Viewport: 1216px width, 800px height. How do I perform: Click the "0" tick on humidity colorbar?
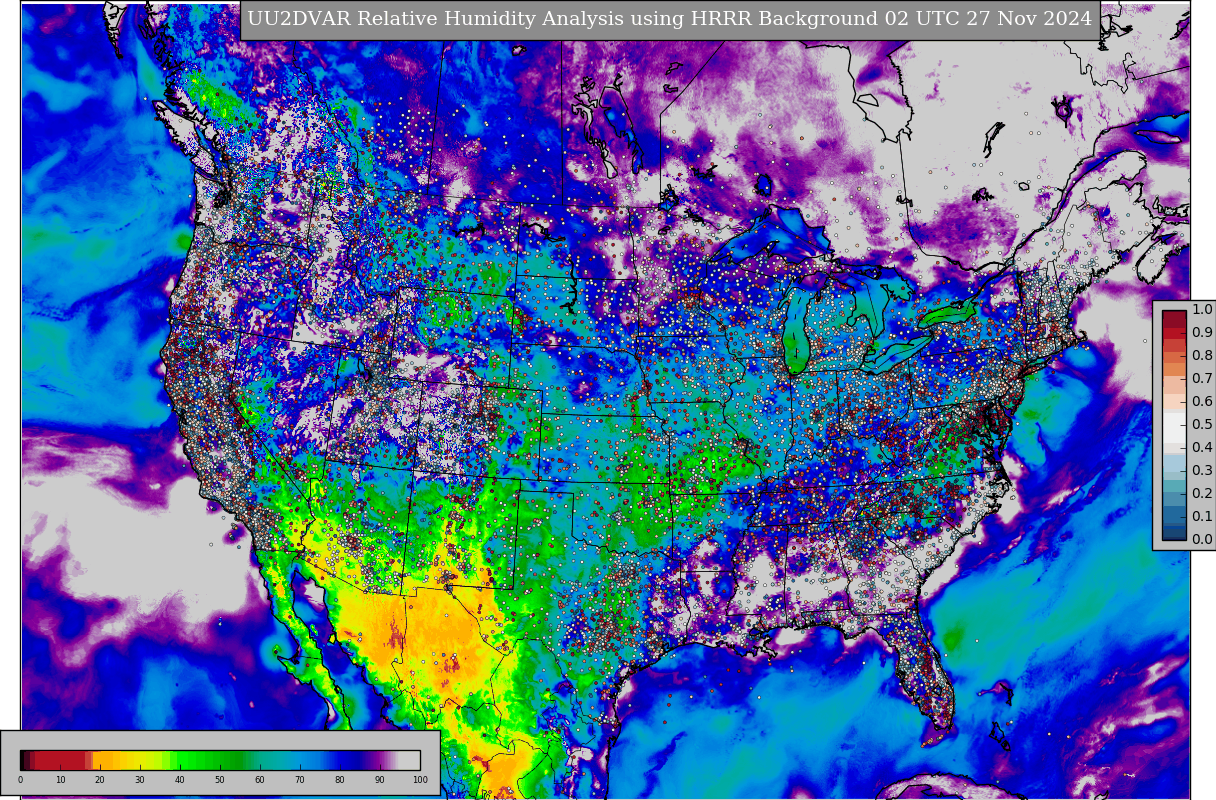click(20, 780)
